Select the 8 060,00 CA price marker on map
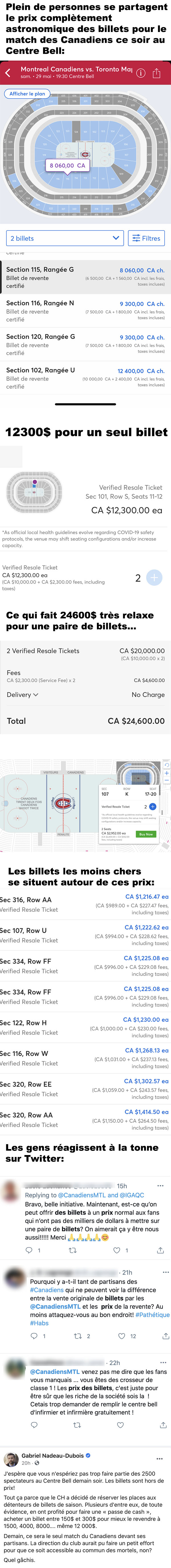The height and width of the screenshot is (1568, 171). [67, 165]
